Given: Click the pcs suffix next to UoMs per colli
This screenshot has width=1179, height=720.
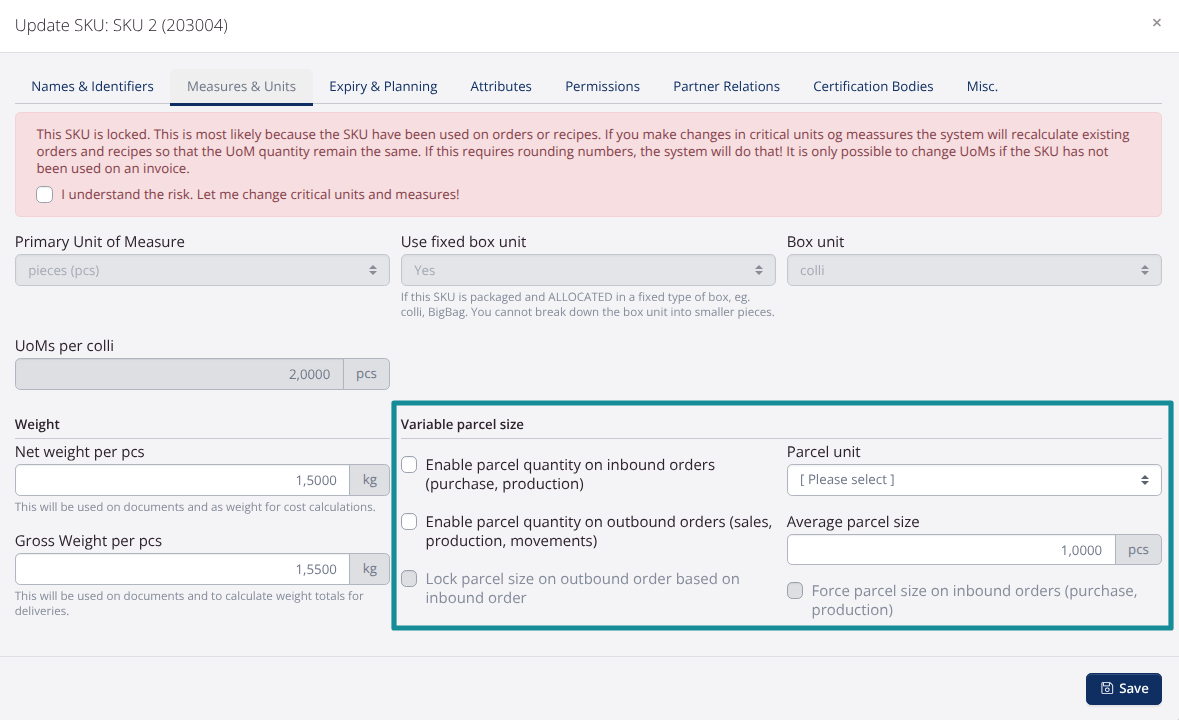Looking at the screenshot, I should click(366, 374).
